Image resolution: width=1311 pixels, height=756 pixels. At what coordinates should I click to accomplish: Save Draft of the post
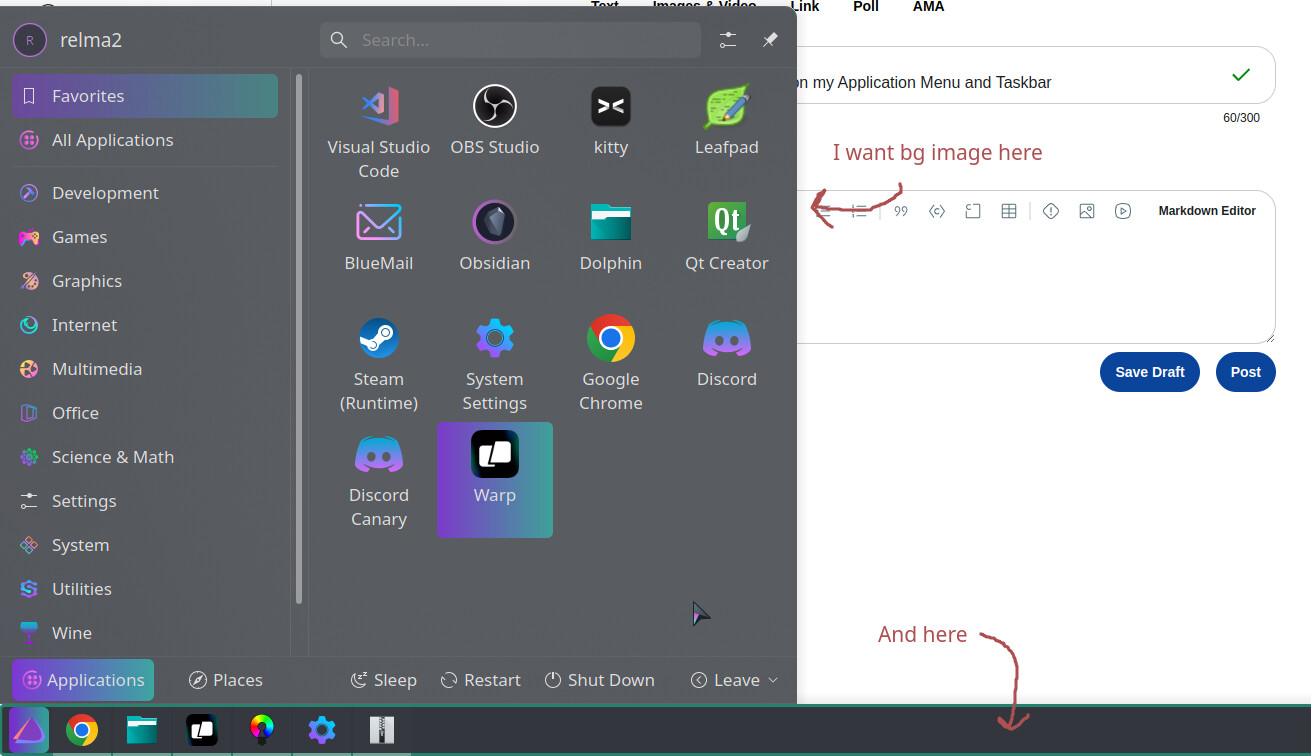[x=1150, y=372]
